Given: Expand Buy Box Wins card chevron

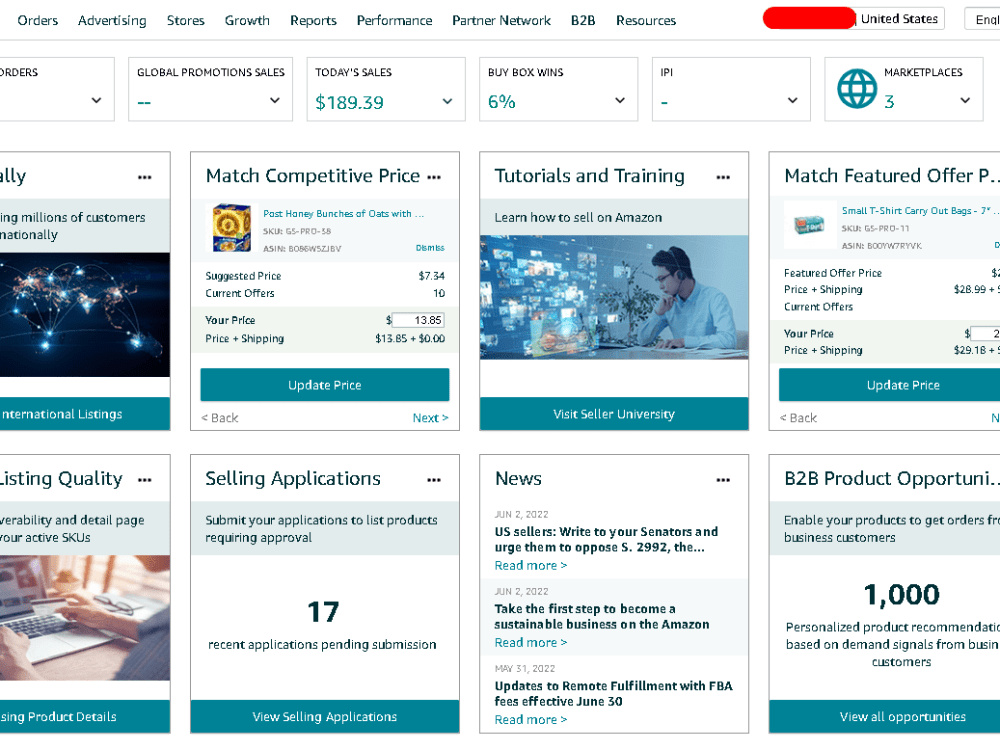Looking at the screenshot, I should coord(620,100).
